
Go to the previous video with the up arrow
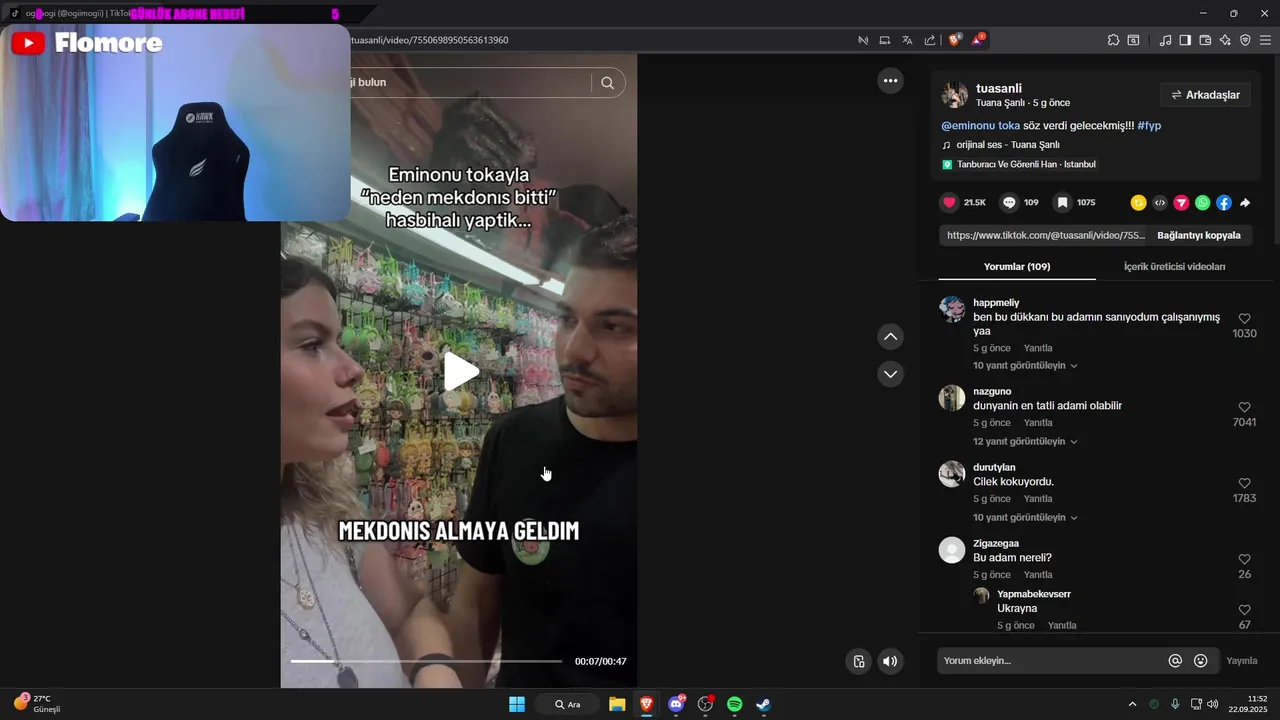(x=890, y=337)
